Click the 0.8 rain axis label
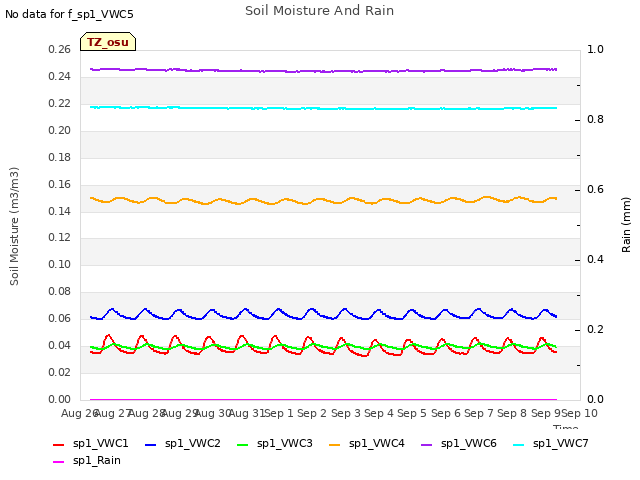This screenshot has width=640, height=480. (x=595, y=120)
